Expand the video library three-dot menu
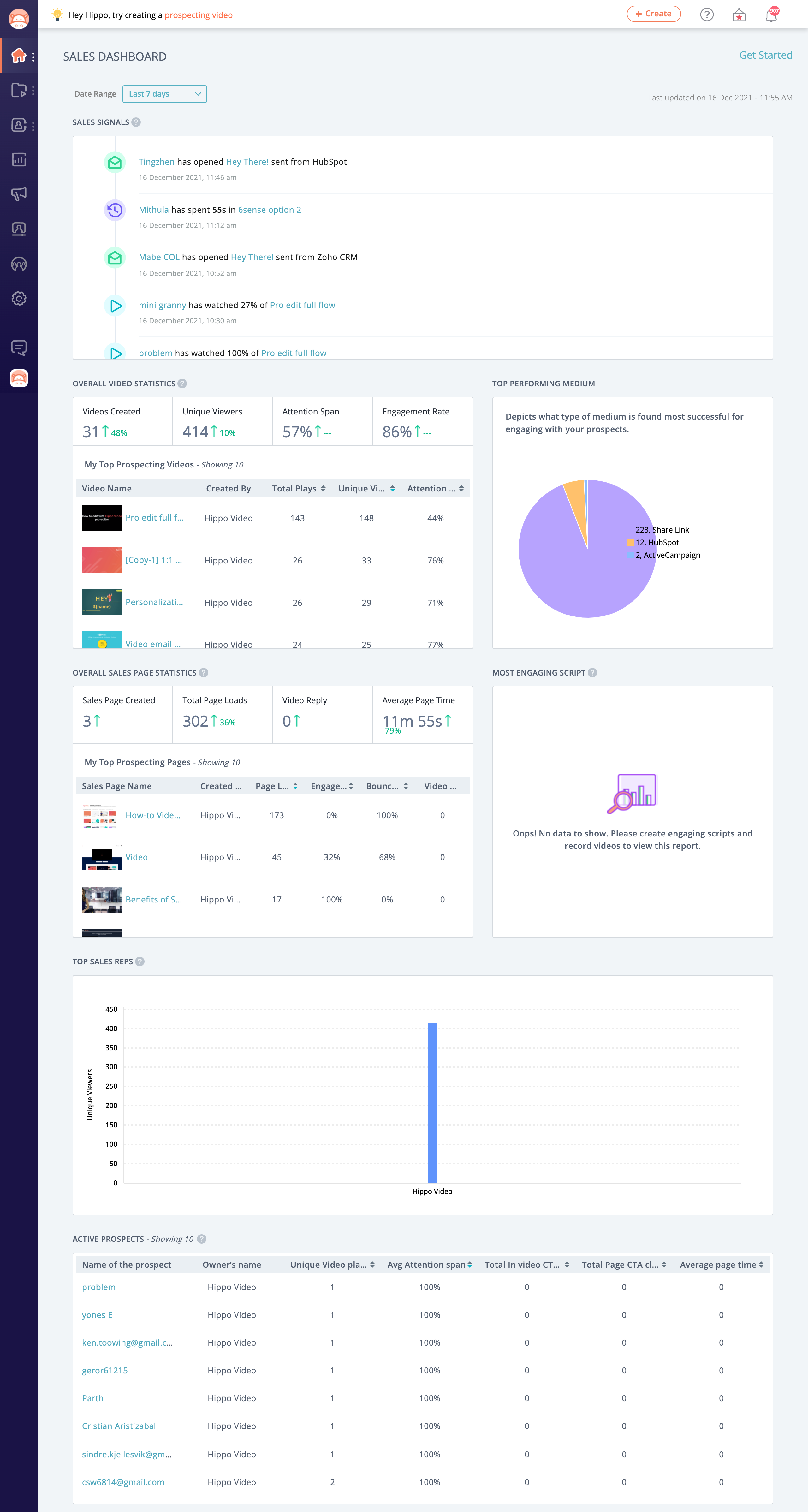The width and height of the screenshot is (808, 1512). click(x=33, y=90)
